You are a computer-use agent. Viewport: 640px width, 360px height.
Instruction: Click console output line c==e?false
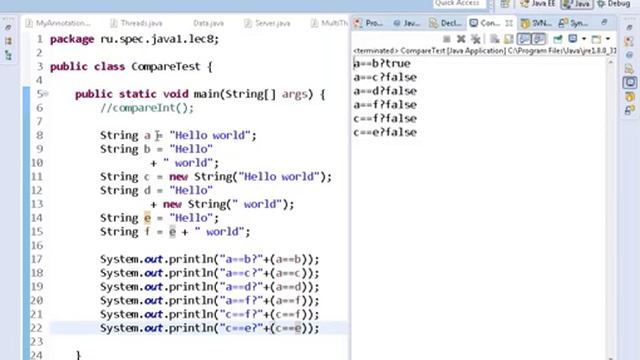click(385, 132)
